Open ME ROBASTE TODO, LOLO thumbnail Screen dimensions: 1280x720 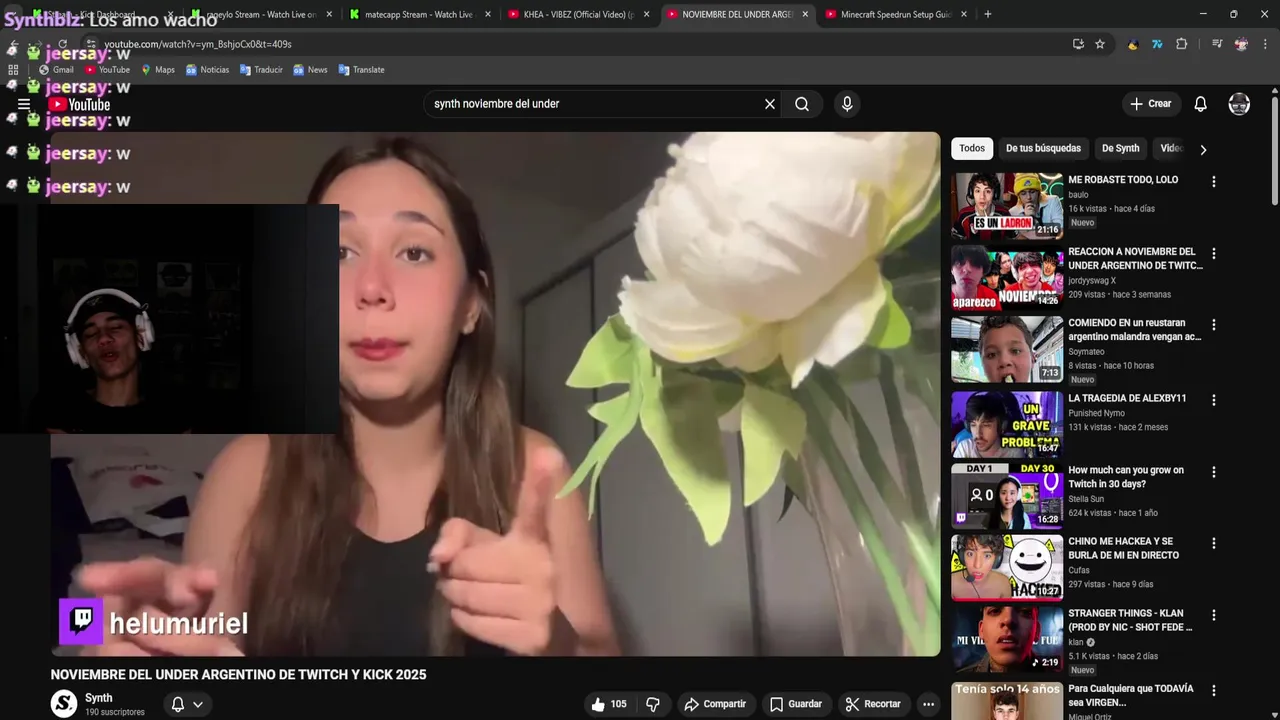[1007, 205]
